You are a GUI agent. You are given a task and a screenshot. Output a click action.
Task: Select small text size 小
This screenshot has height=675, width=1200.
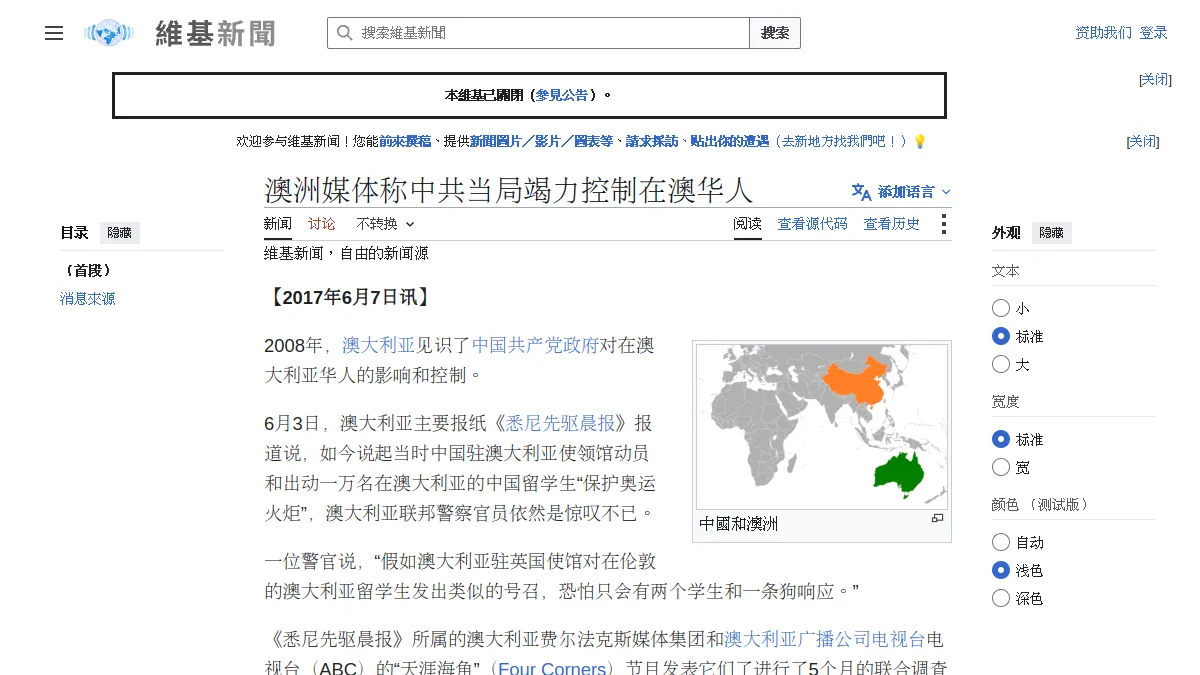click(x=1001, y=308)
